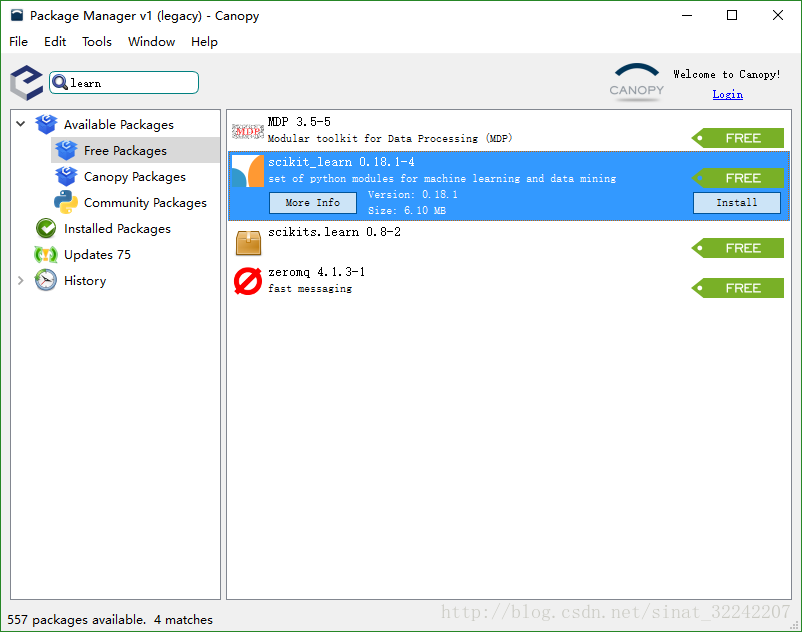Select Free Packages in the sidebar
The width and height of the screenshot is (802, 632).
pyautogui.click(x=125, y=150)
